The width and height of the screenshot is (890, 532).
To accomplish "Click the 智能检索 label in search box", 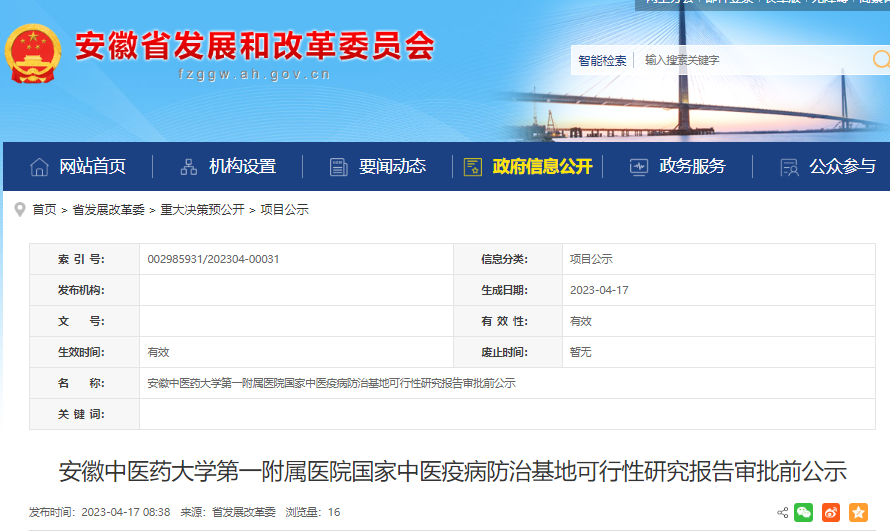I will tap(602, 60).
